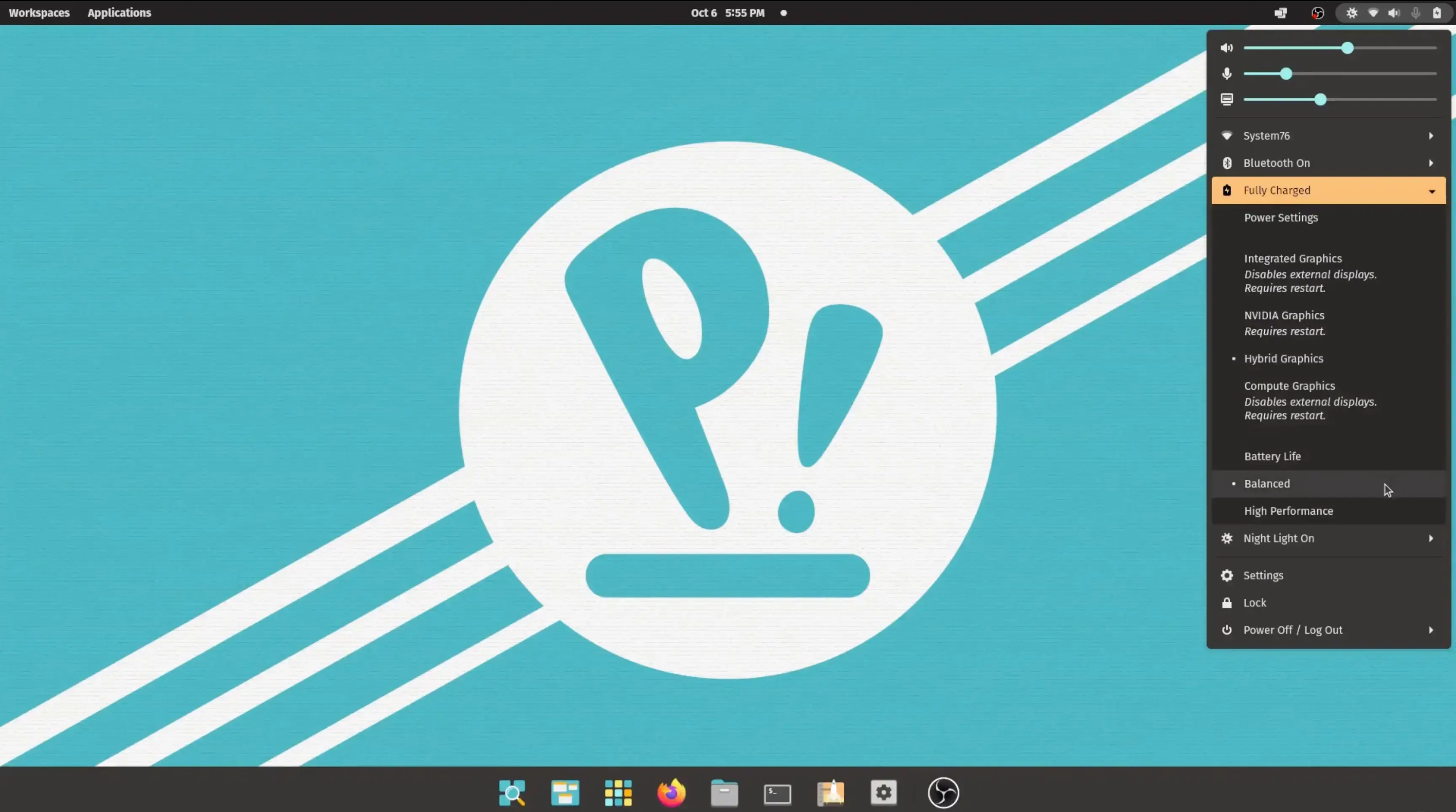
Task: Lock the screen from the system menu
Action: (x=1328, y=602)
